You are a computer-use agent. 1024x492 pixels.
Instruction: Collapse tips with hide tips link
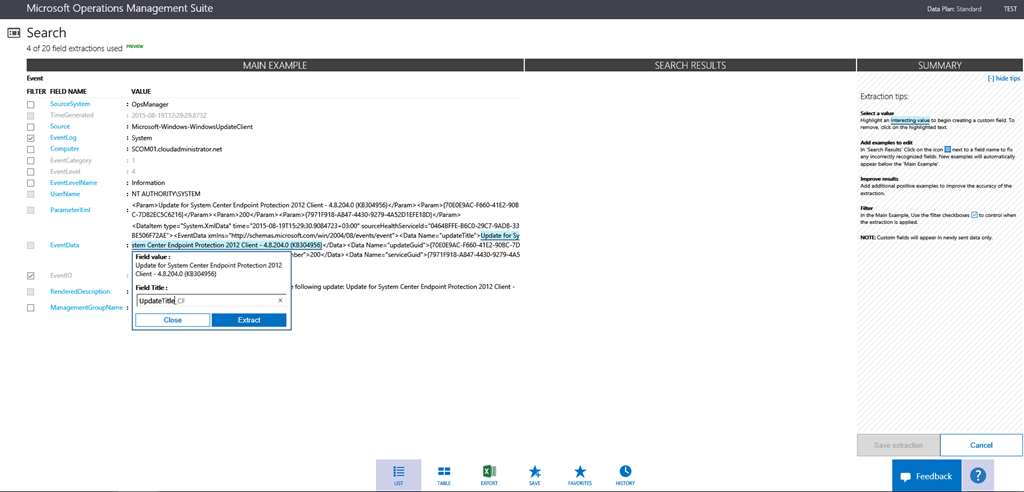click(x=1003, y=78)
